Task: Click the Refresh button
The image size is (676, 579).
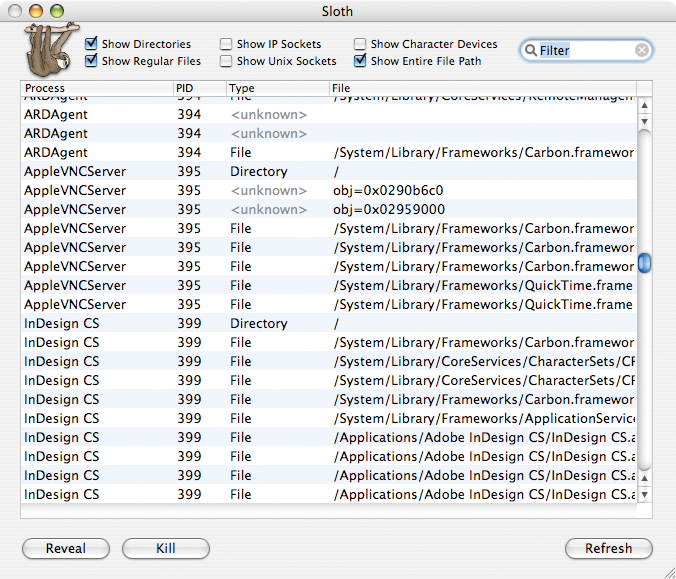Action: 609,548
